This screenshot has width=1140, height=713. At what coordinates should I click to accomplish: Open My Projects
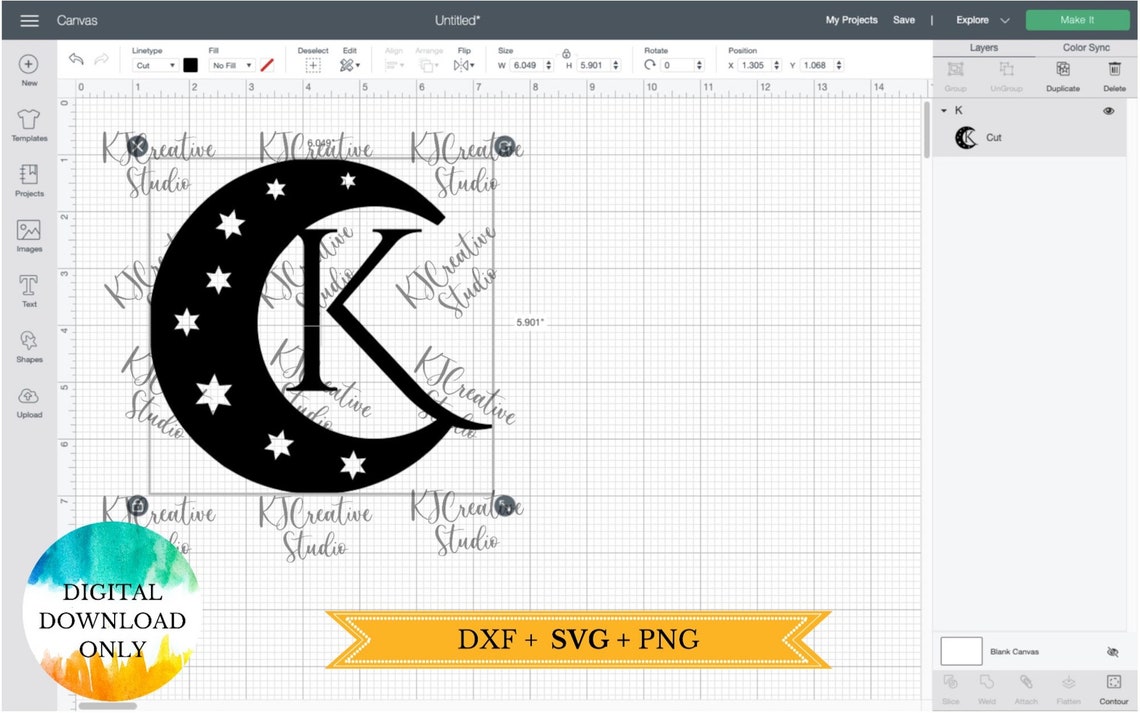(851, 20)
